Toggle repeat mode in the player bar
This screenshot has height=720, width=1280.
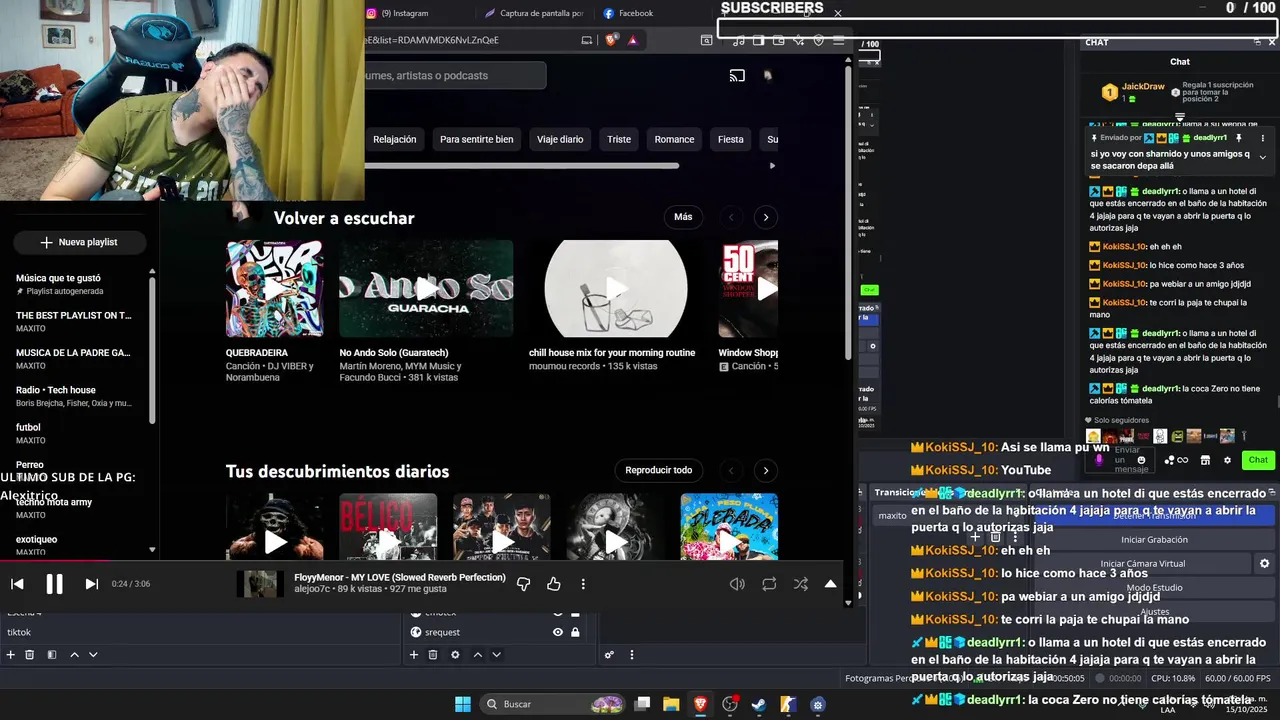[x=769, y=584]
